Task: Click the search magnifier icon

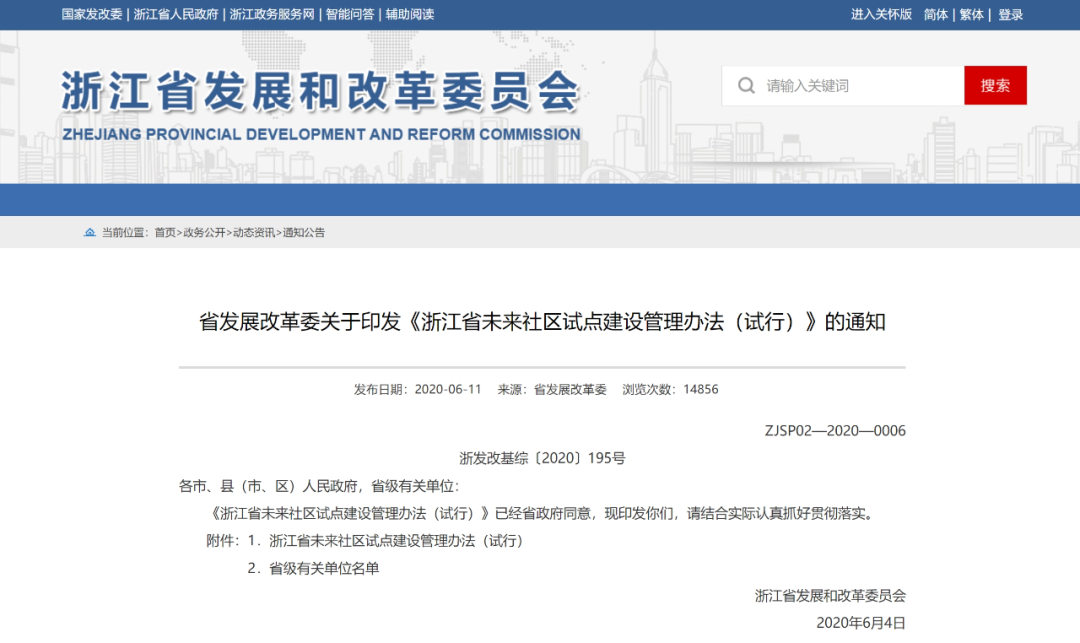Action: pos(746,86)
